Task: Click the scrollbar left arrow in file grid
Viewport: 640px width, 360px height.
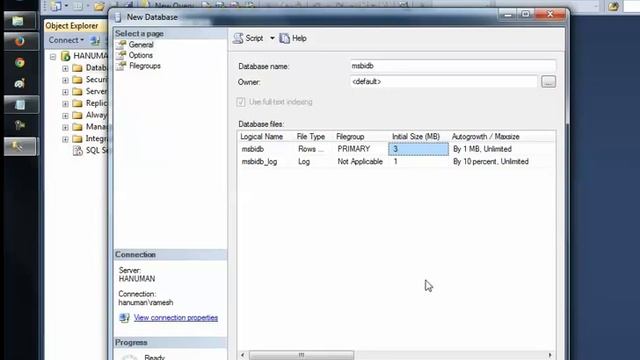Action: pos(243,355)
